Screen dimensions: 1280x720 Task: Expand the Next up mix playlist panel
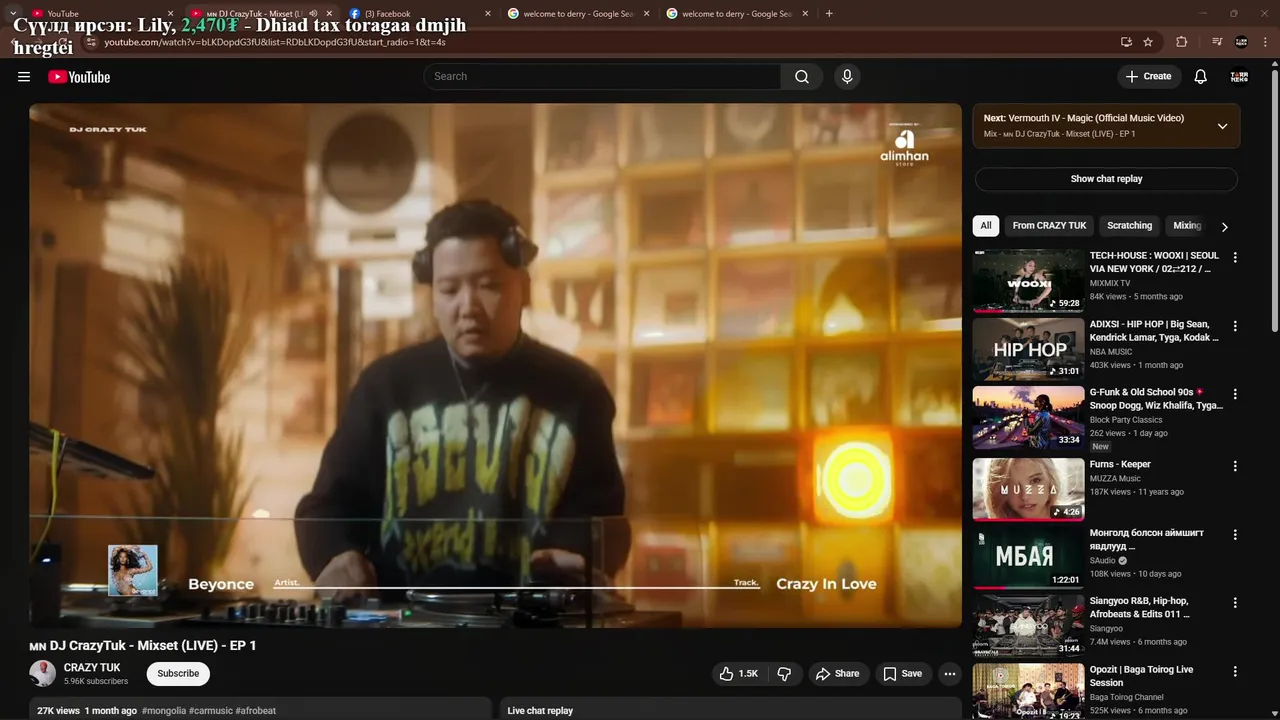click(x=1222, y=126)
